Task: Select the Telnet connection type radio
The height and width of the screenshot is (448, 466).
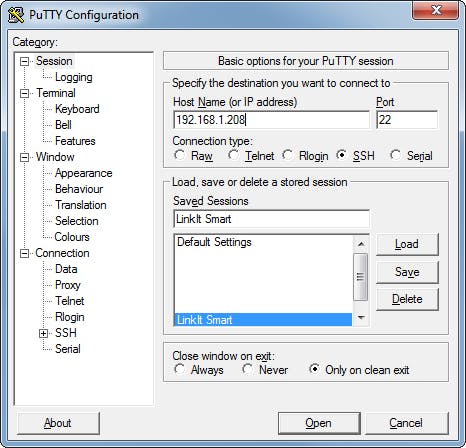Action: tap(233, 155)
